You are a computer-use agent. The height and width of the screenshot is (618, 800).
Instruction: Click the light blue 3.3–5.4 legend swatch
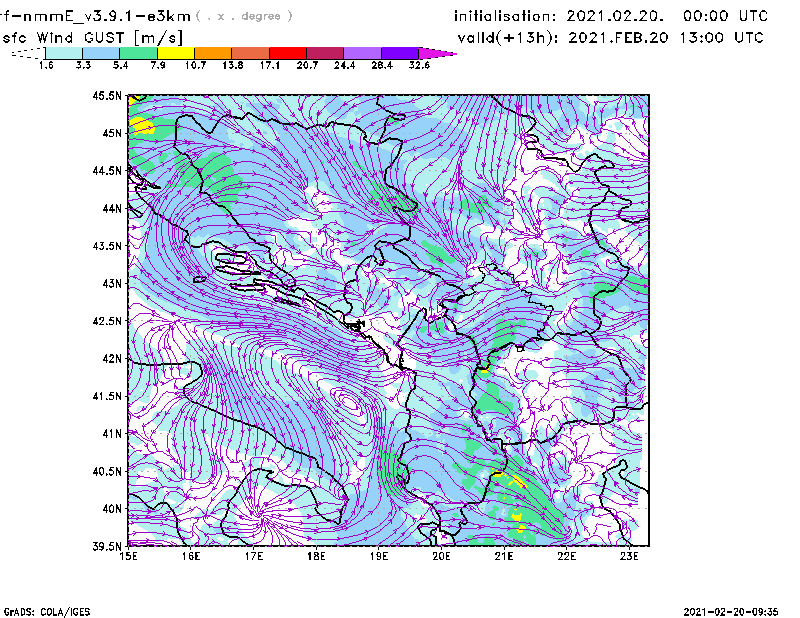click(x=101, y=53)
